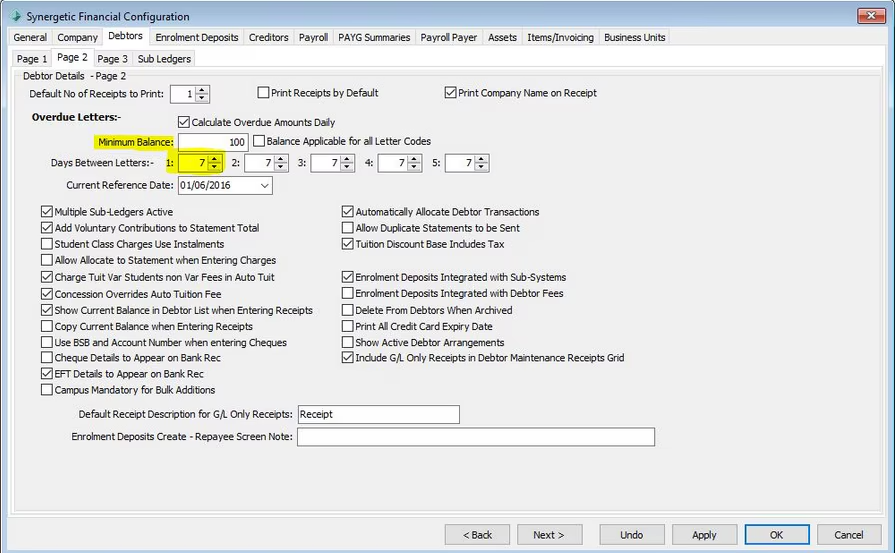Switch to the Company tab
This screenshot has height=553, width=895.
pyautogui.click(x=78, y=38)
